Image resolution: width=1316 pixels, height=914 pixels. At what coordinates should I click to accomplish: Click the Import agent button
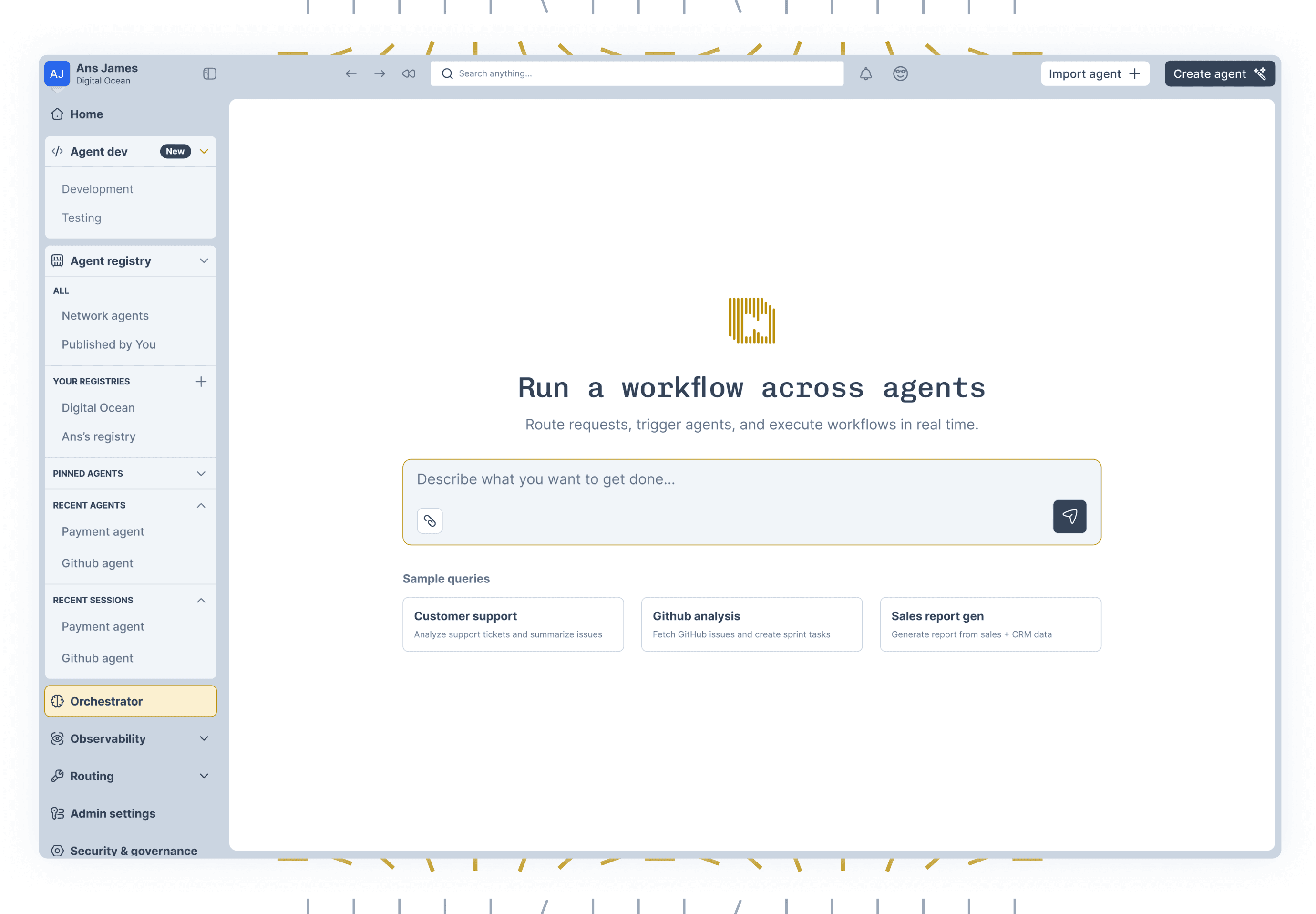coord(1094,73)
